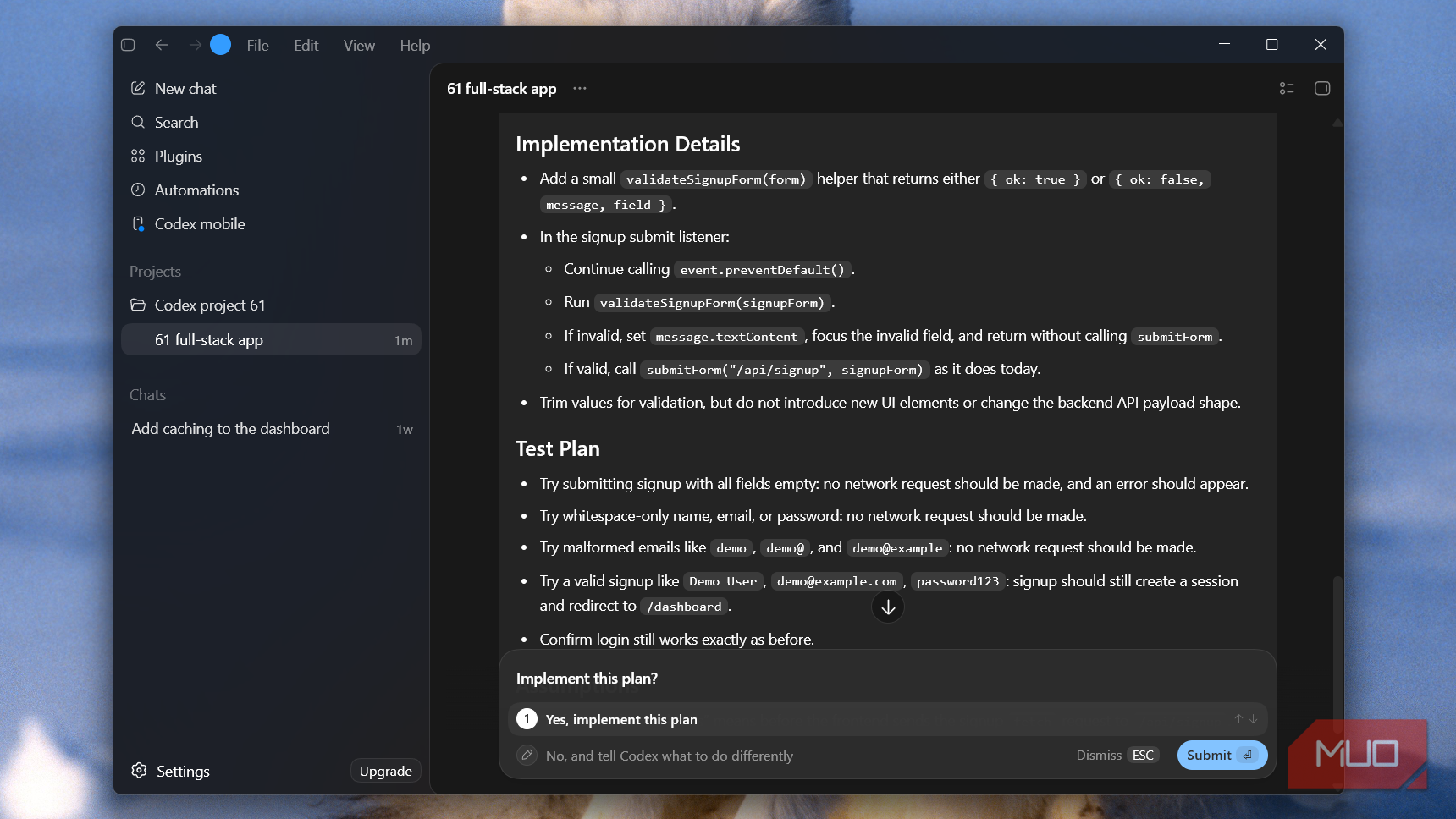The image size is (1456, 819).
Task: Submit the plan choice
Action: 1222,755
